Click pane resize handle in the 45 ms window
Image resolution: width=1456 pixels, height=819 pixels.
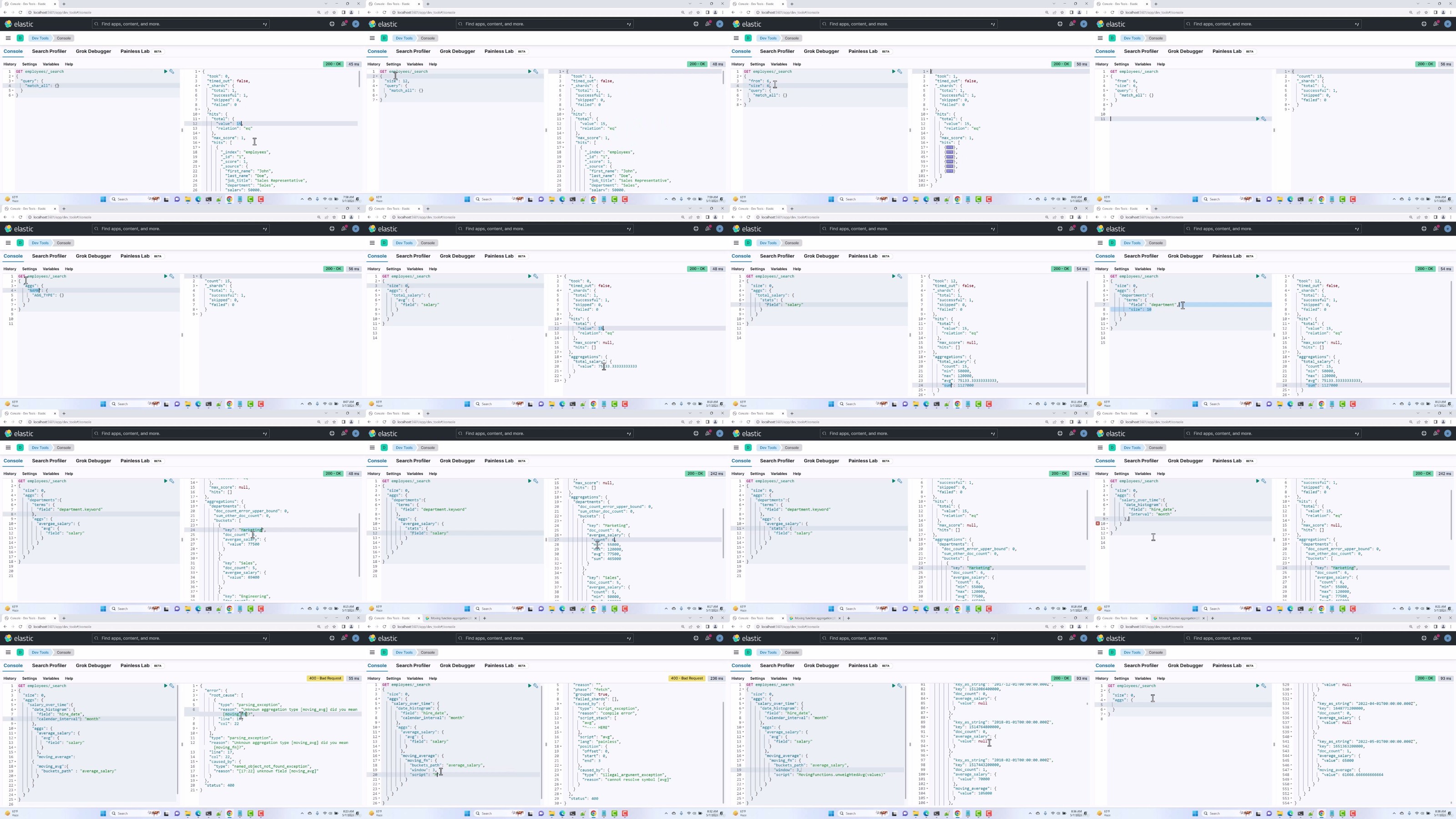click(182, 131)
